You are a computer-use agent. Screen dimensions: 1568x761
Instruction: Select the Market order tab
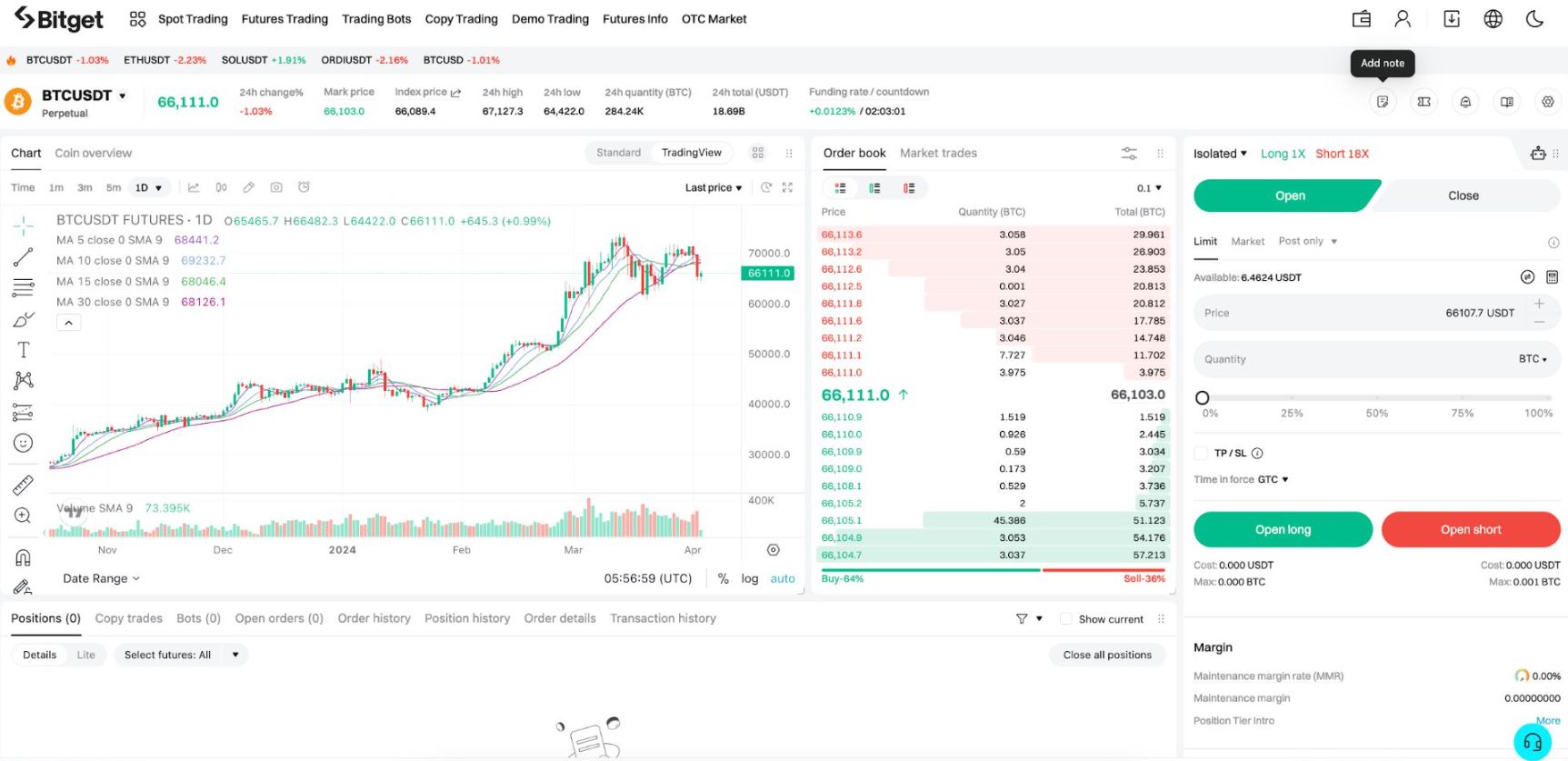1247,241
